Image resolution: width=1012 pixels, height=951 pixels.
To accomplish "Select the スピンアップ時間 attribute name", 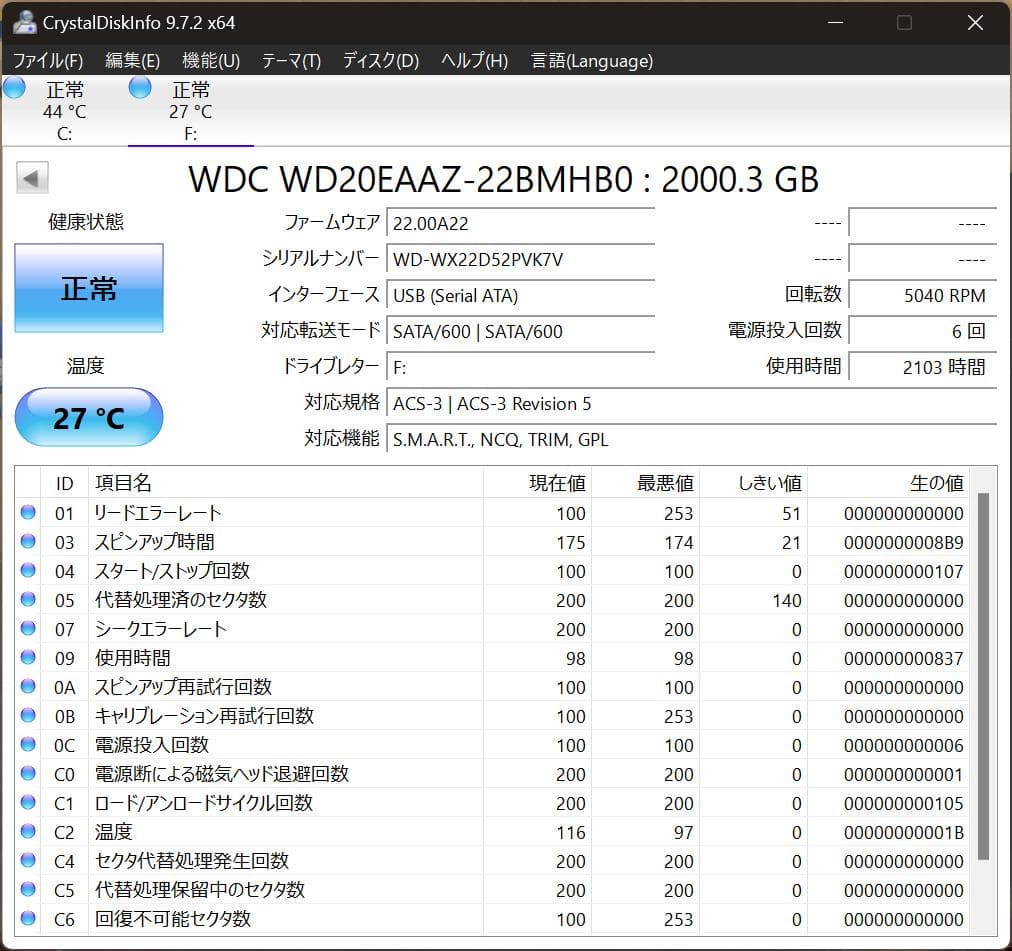I will click(x=154, y=542).
